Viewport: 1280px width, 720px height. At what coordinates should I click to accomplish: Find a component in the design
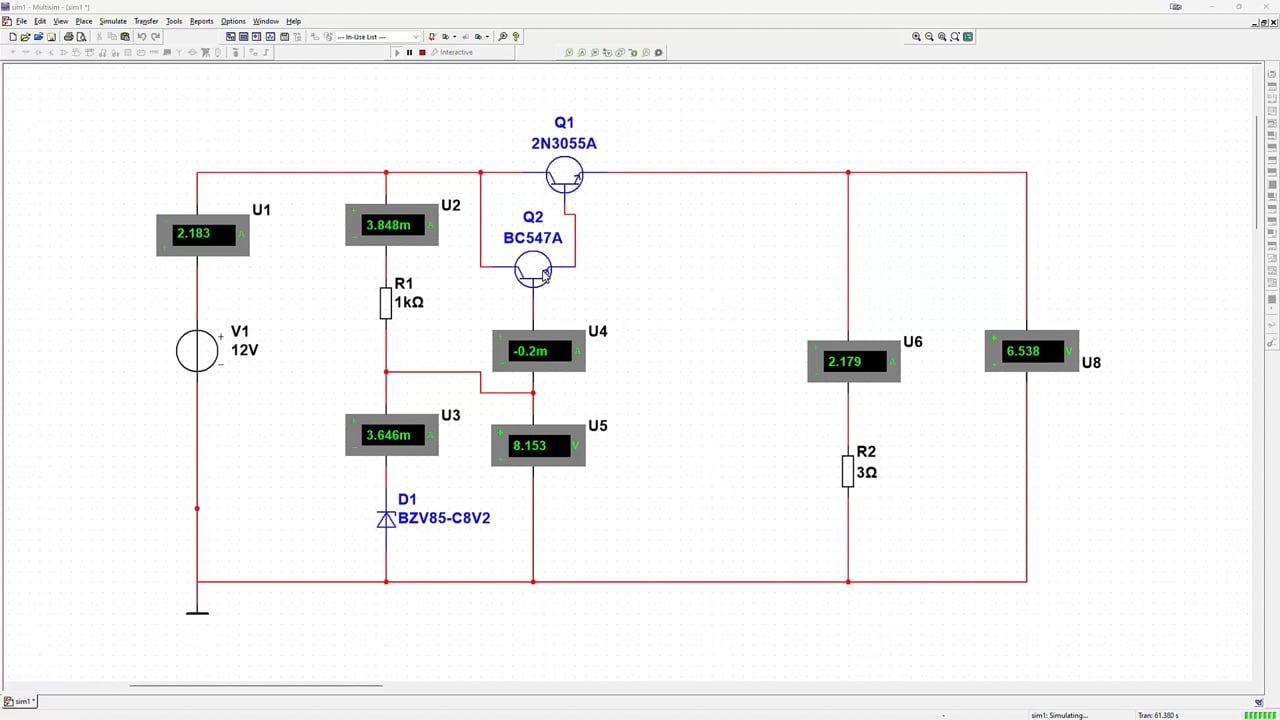click(x=503, y=37)
